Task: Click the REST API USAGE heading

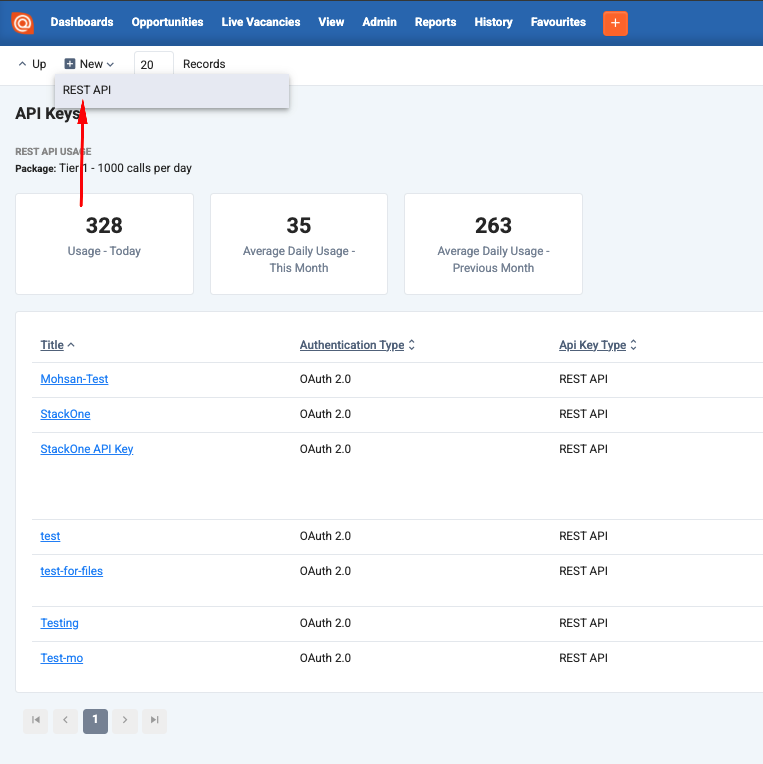Action: [53, 152]
